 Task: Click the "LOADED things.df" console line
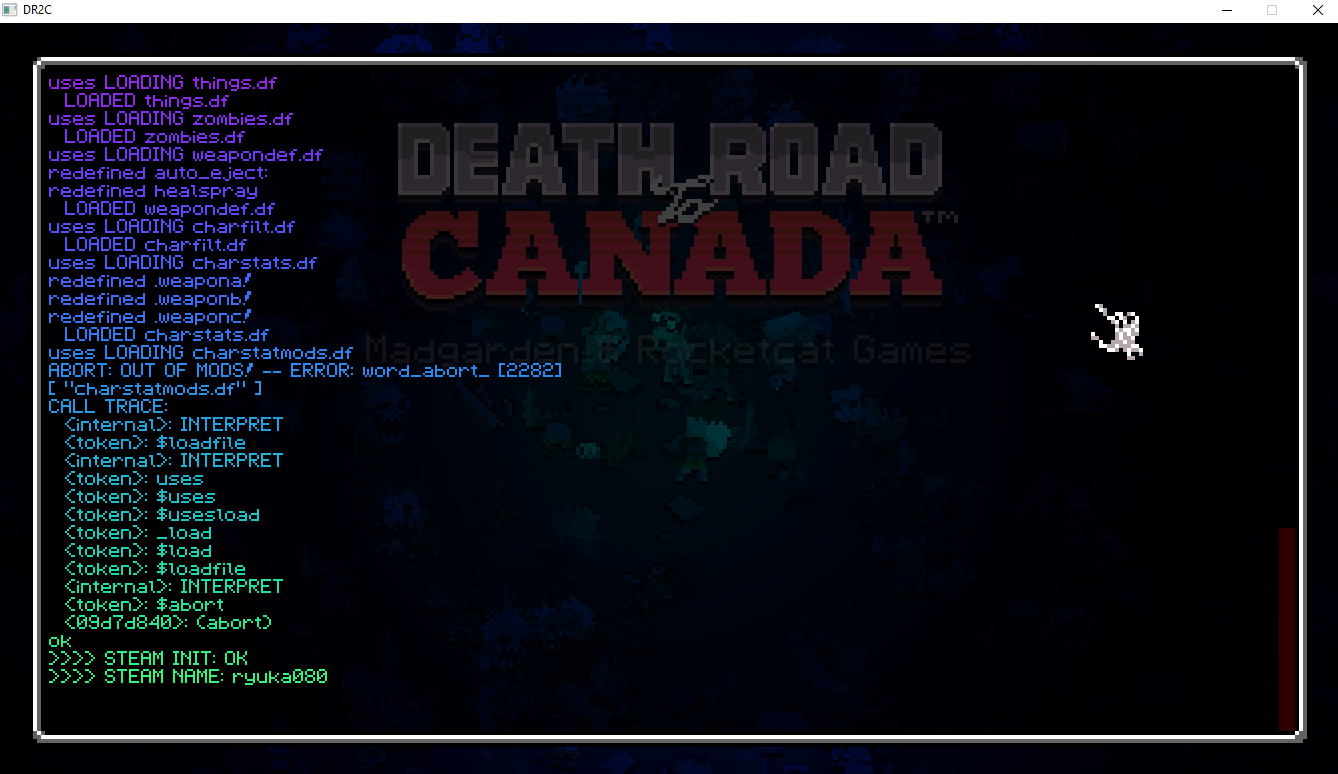pos(146,101)
